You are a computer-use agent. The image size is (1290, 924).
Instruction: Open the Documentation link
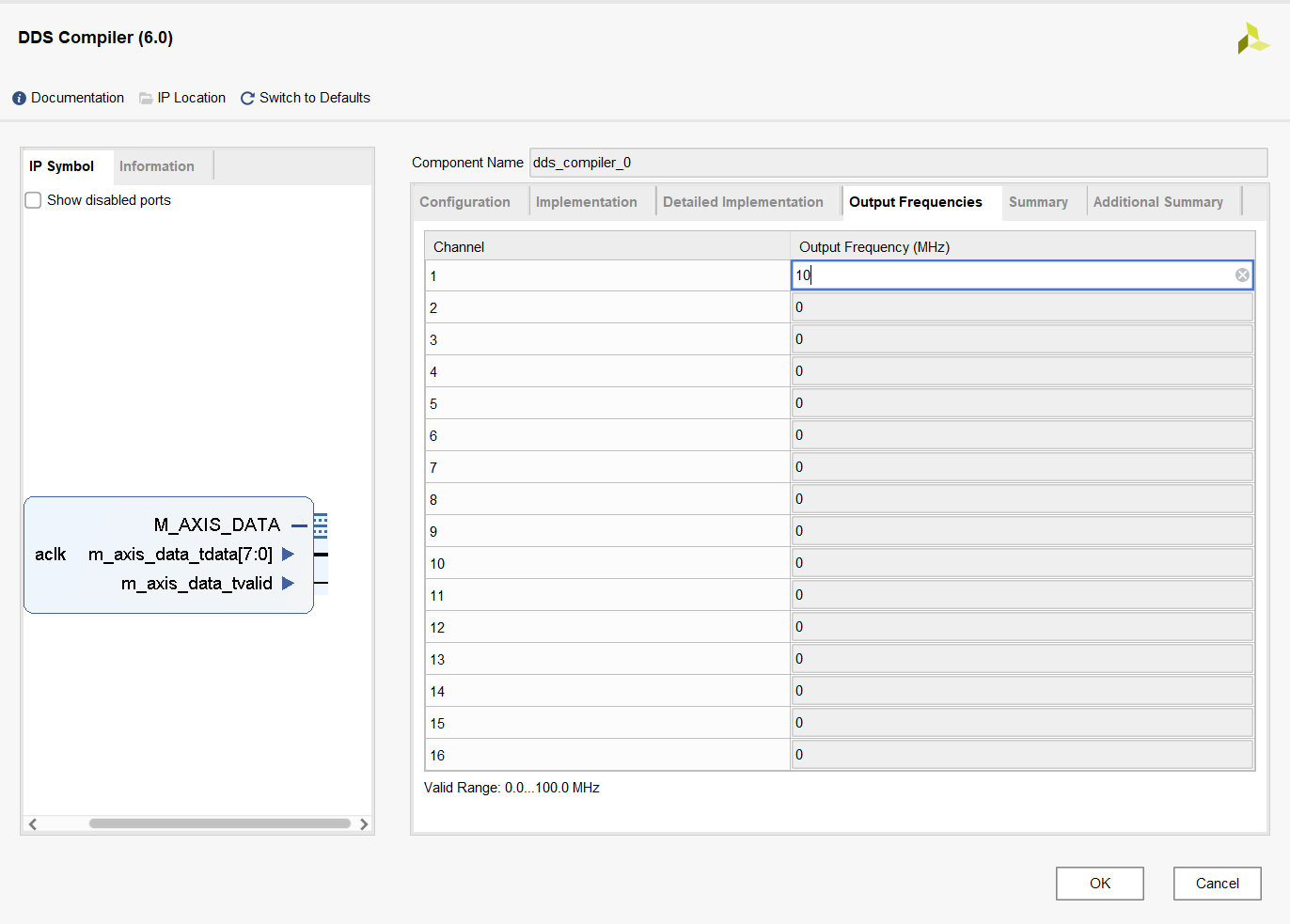pyautogui.click(x=77, y=98)
